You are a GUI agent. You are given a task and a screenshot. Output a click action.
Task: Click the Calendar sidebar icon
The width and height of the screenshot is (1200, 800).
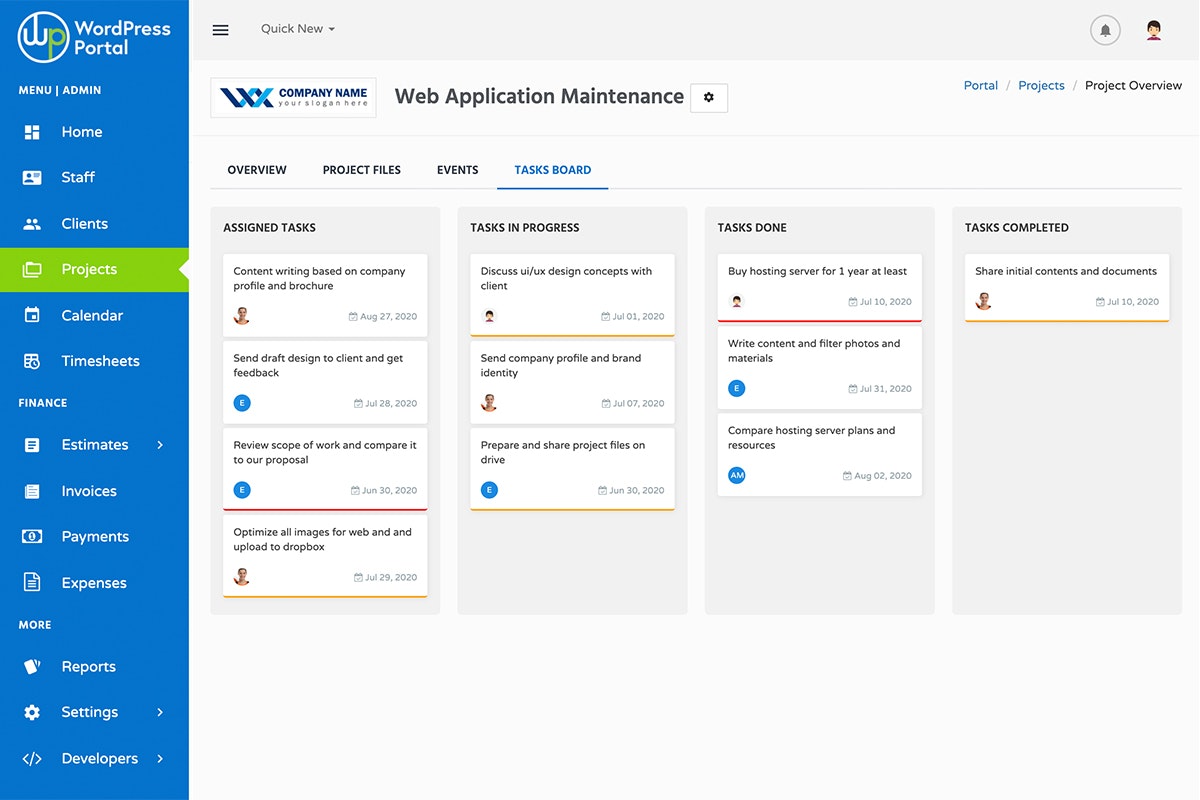coord(32,315)
